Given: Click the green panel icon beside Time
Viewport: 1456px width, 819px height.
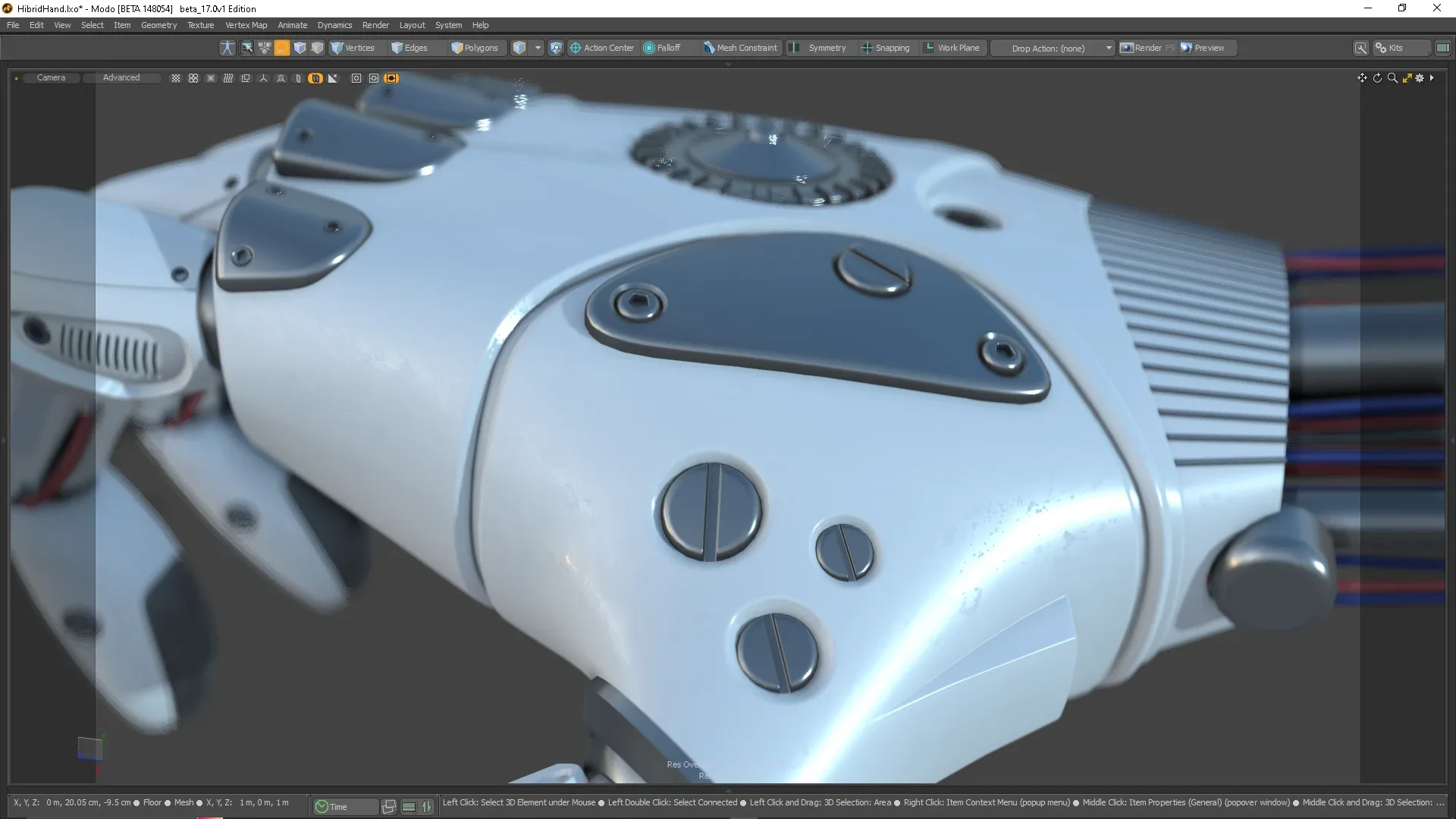Looking at the screenshot, I should 409,807.
